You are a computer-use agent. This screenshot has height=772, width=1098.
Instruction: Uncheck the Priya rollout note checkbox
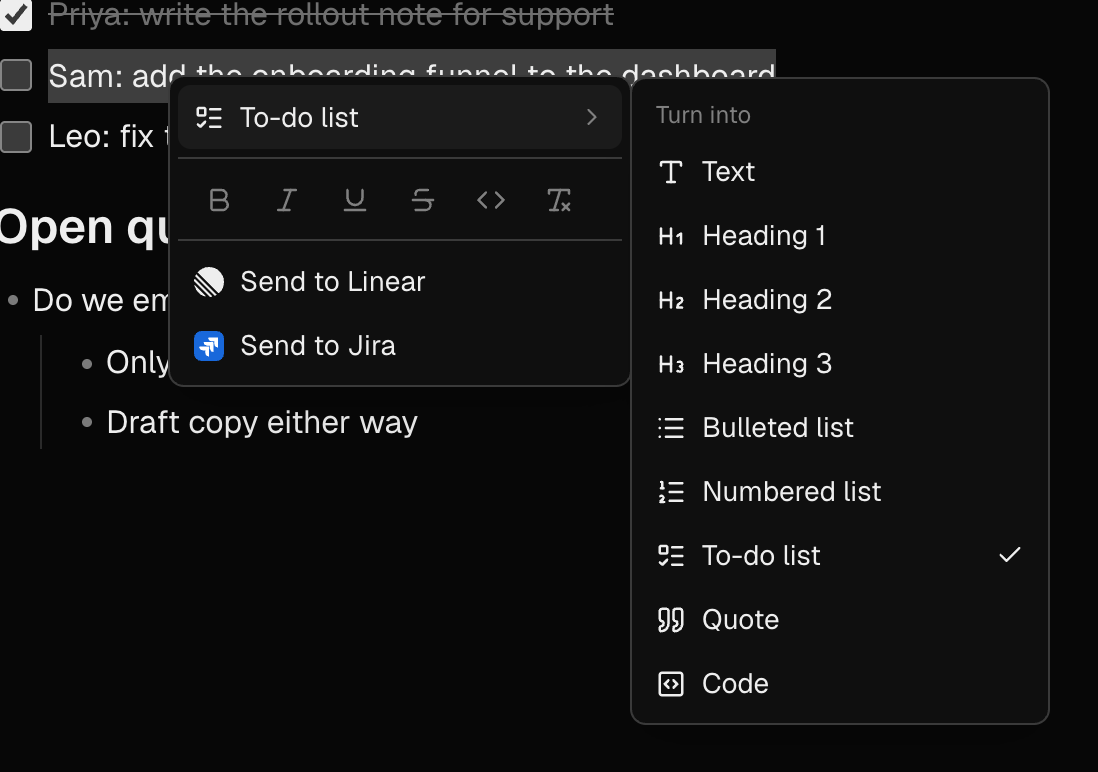tap(16, 14)
